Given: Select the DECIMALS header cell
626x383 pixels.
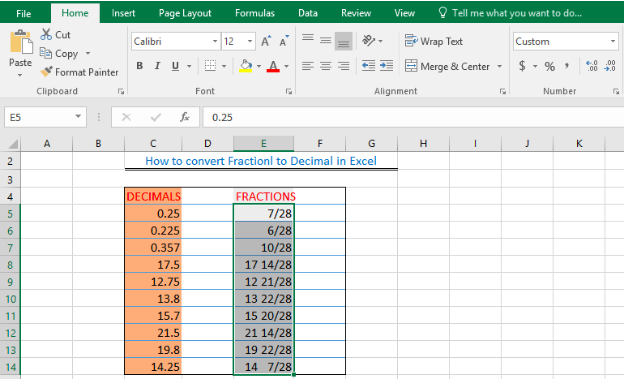Looking at the screenshot, I should click(x=153, y=196).
